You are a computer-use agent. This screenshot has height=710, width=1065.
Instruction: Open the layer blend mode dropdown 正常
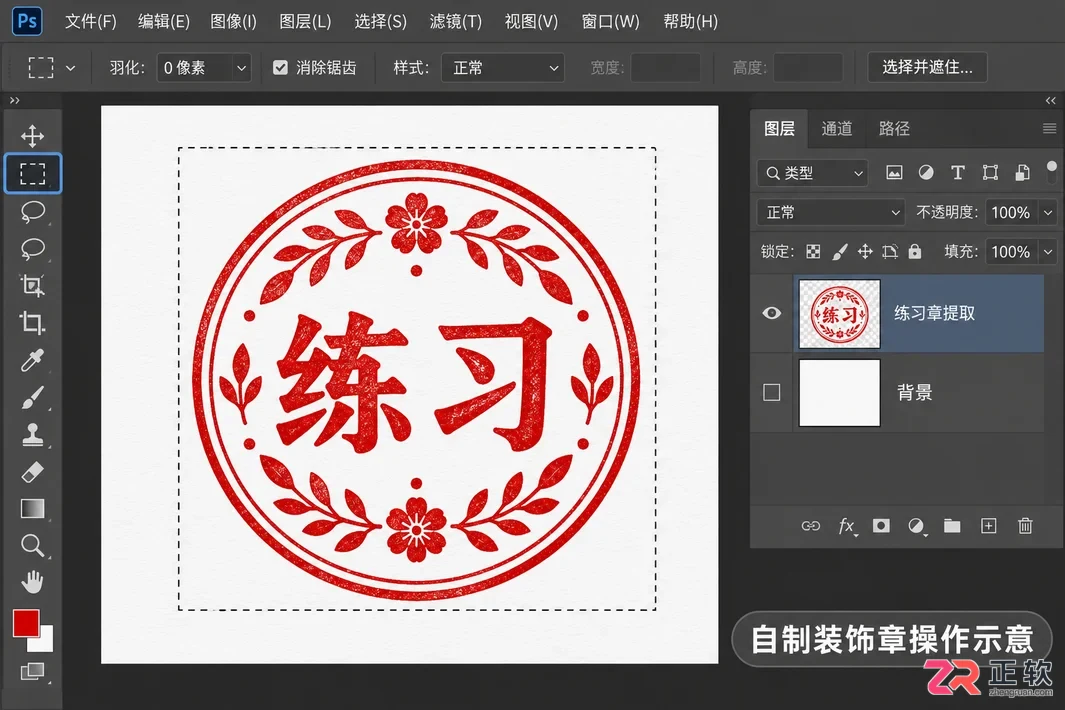[x=831, y=213]
